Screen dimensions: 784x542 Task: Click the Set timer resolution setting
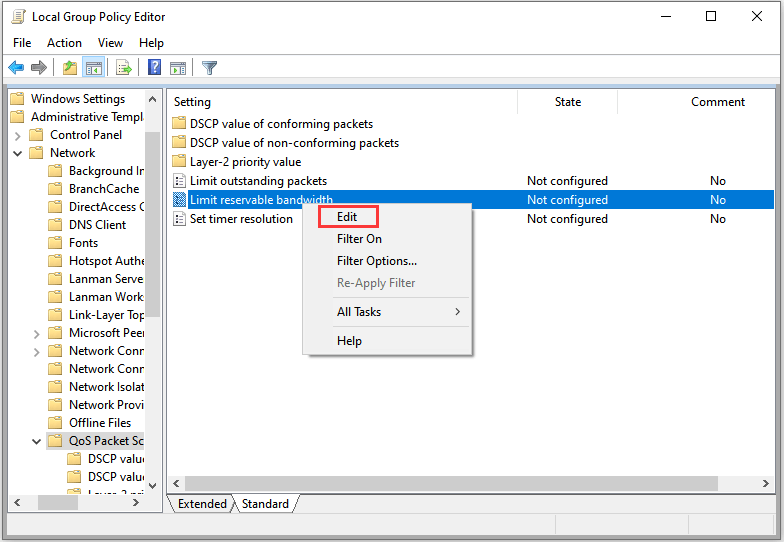click(x=242, y=218)
